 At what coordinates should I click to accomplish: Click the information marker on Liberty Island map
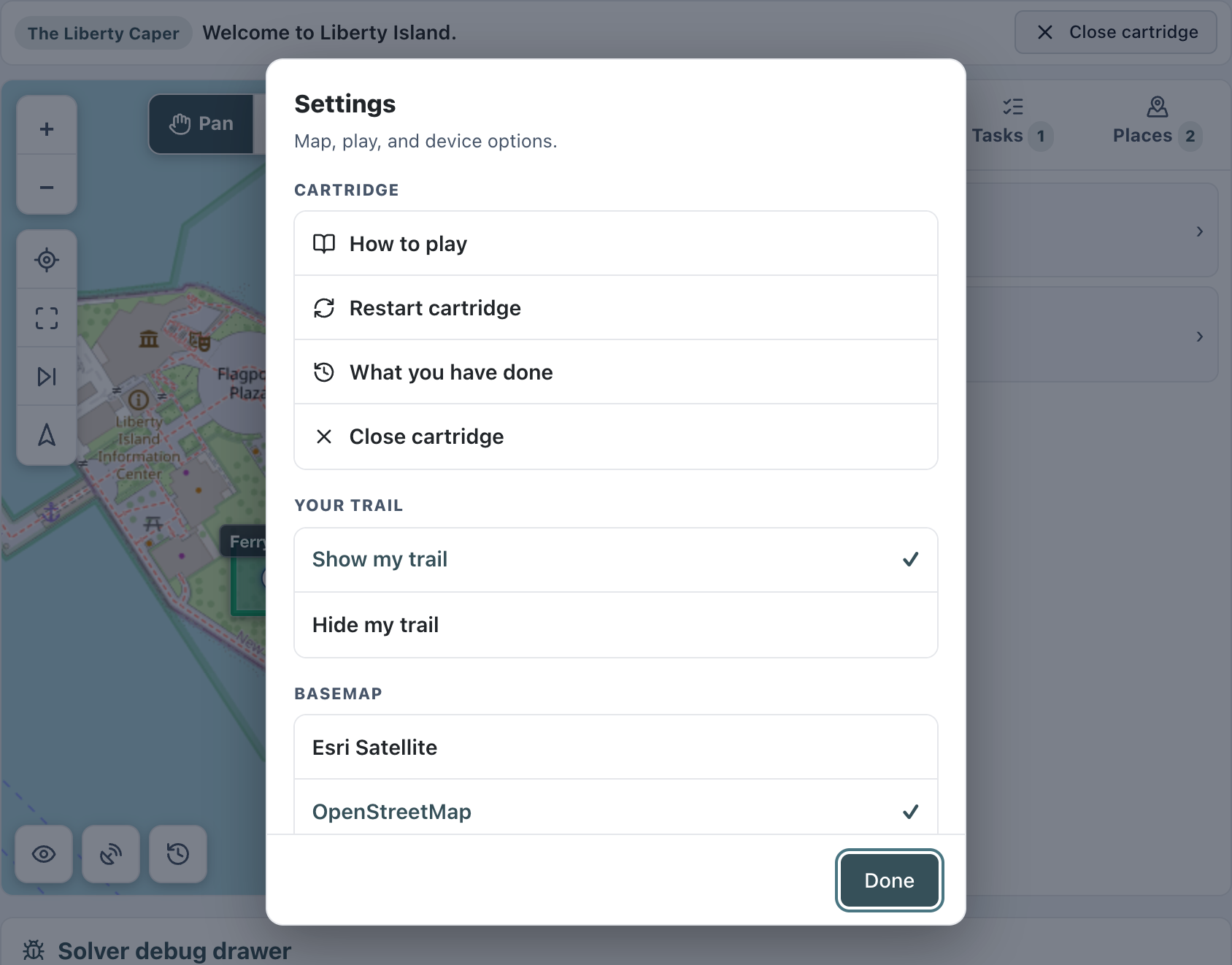(x=139, y=400)
